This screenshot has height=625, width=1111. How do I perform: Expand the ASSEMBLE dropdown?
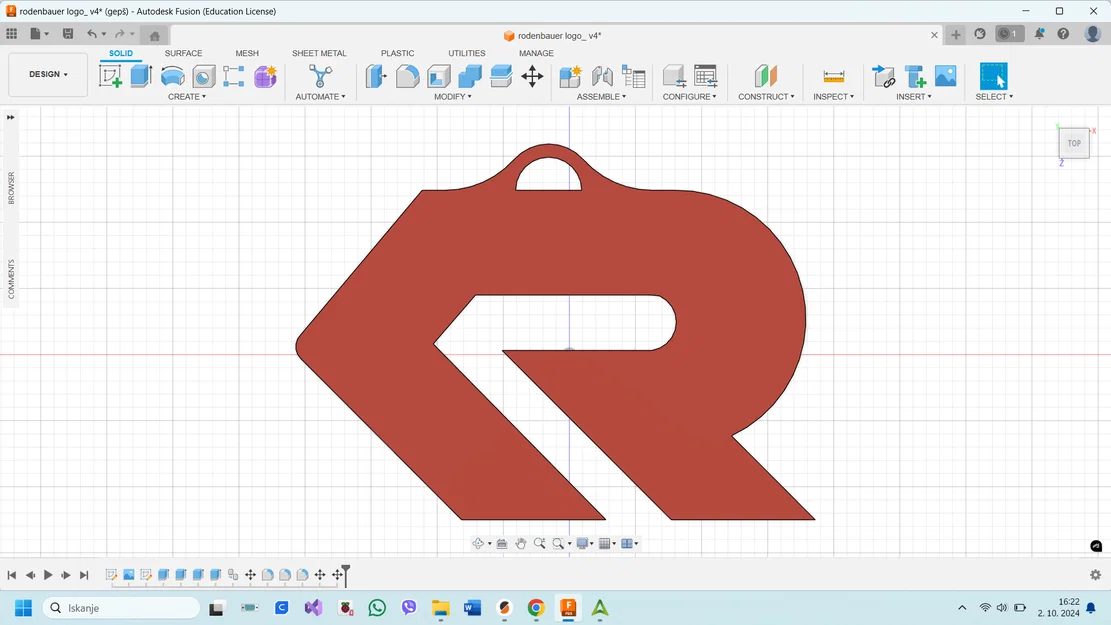(x=602, y=96)
